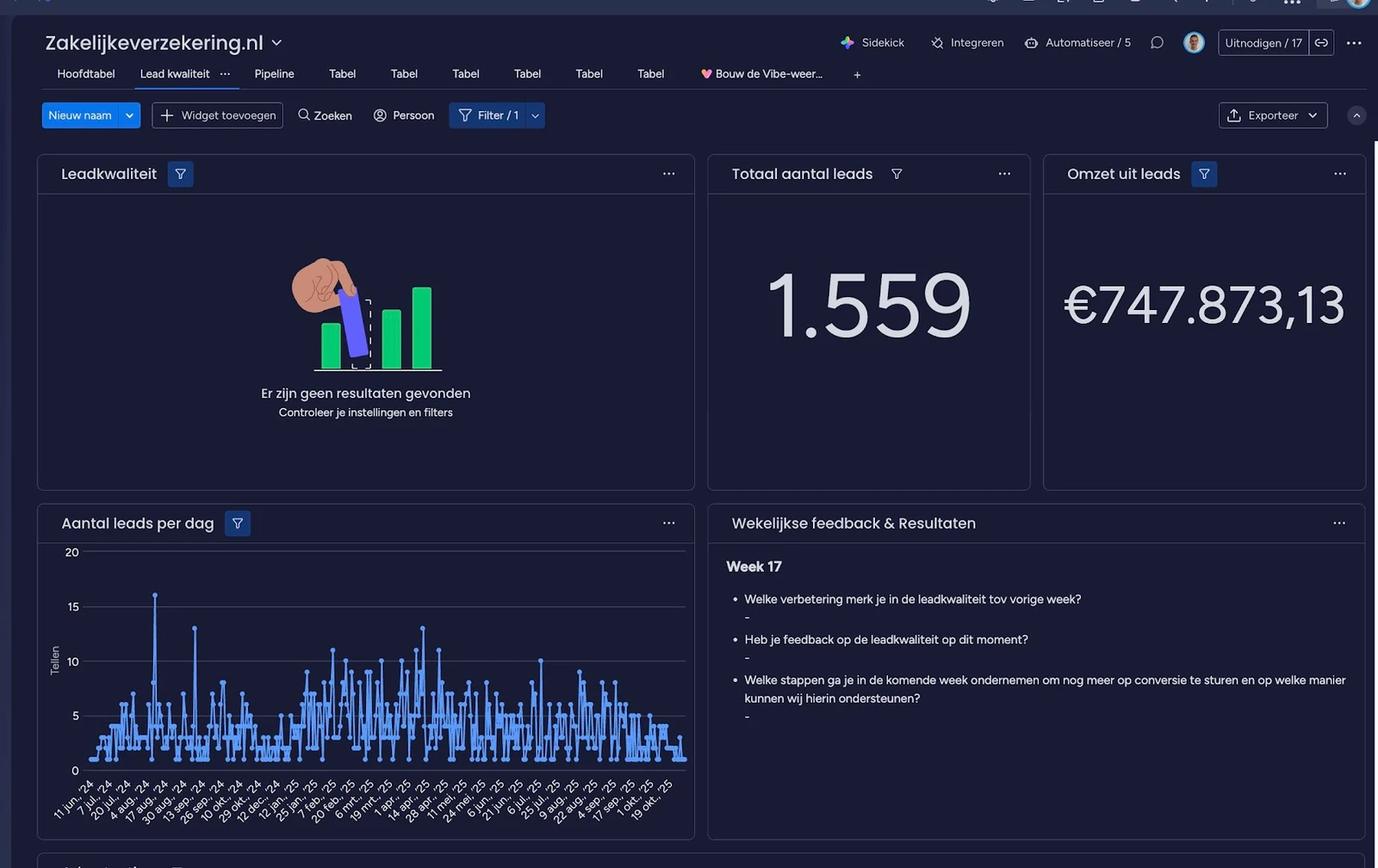The width and height of the screenshot is (1378, 868).
Task: Open Lead kwaliteit tab options dots
Action: (x=225, y=74)
